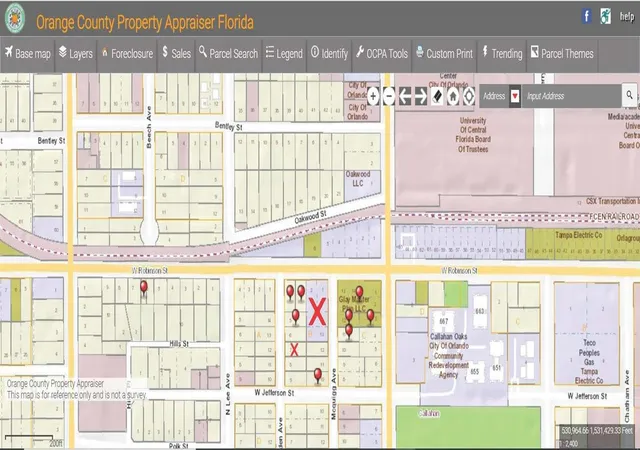Expand the Address search type dropdown
The width and height of the screenshot is (640, 450).
(515, 96)
